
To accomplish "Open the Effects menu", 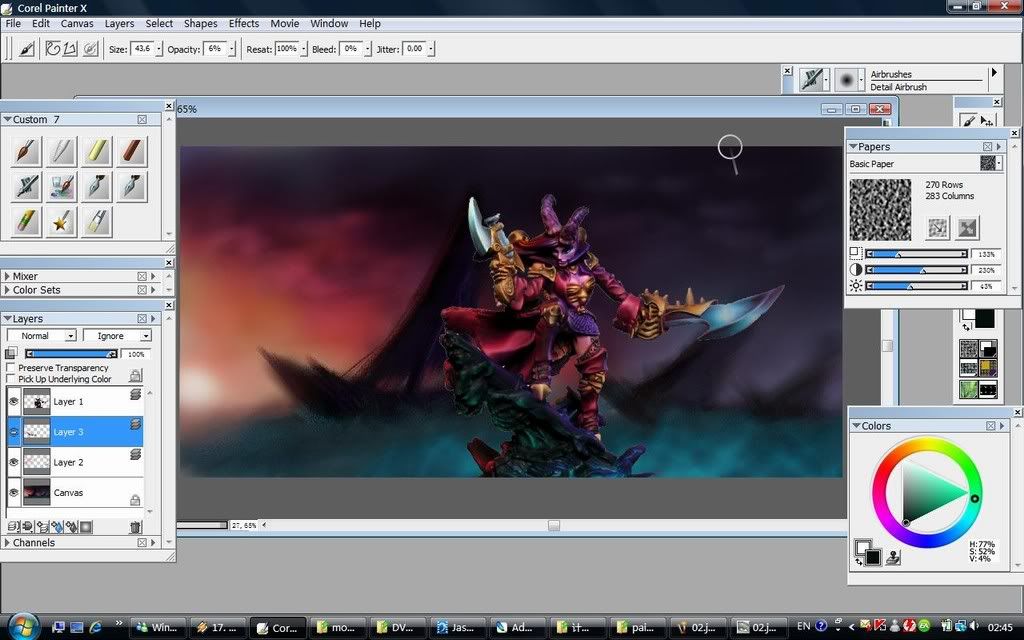I will pyautogui.click(x=244, y=24).
